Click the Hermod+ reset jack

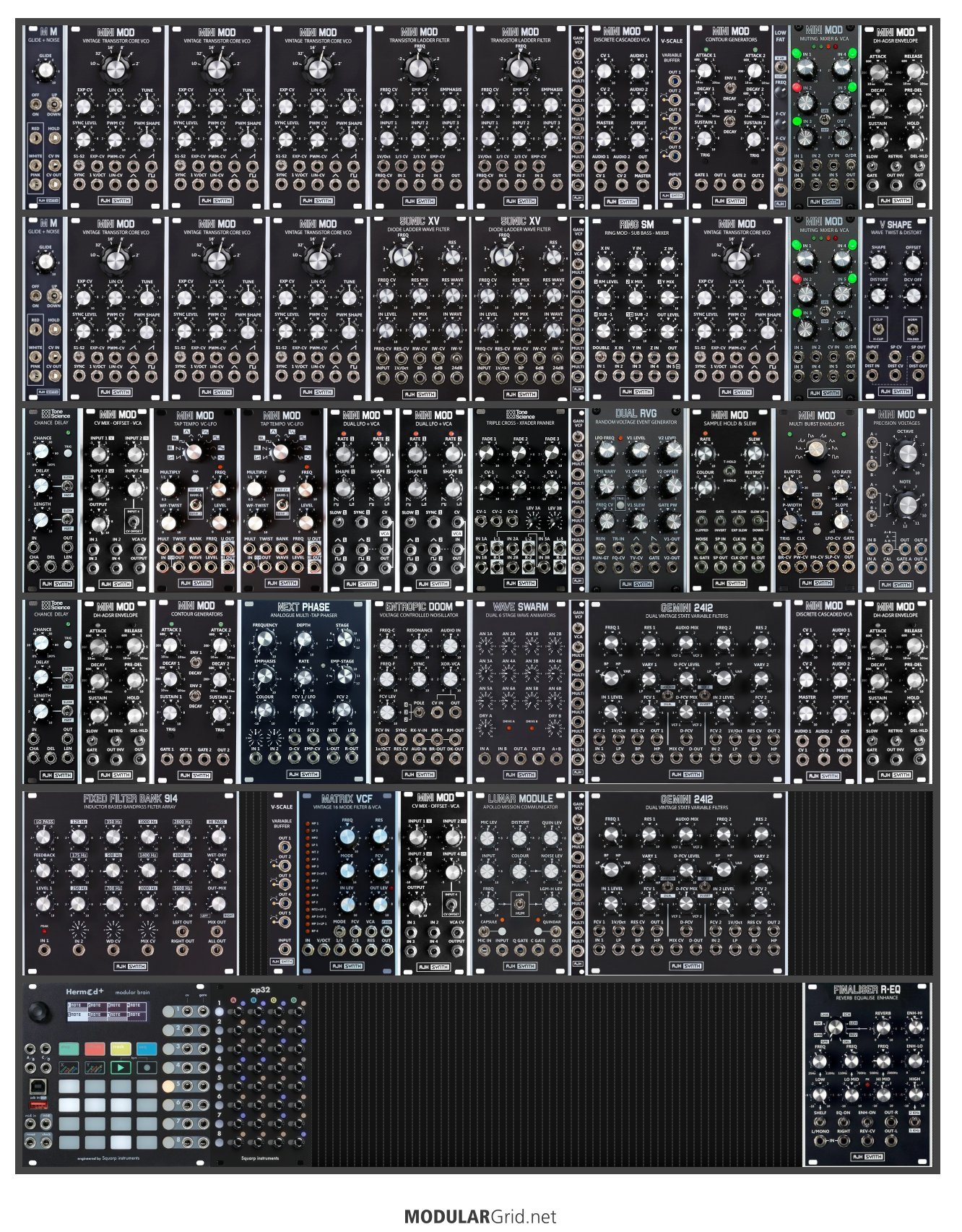(32, 1144)
